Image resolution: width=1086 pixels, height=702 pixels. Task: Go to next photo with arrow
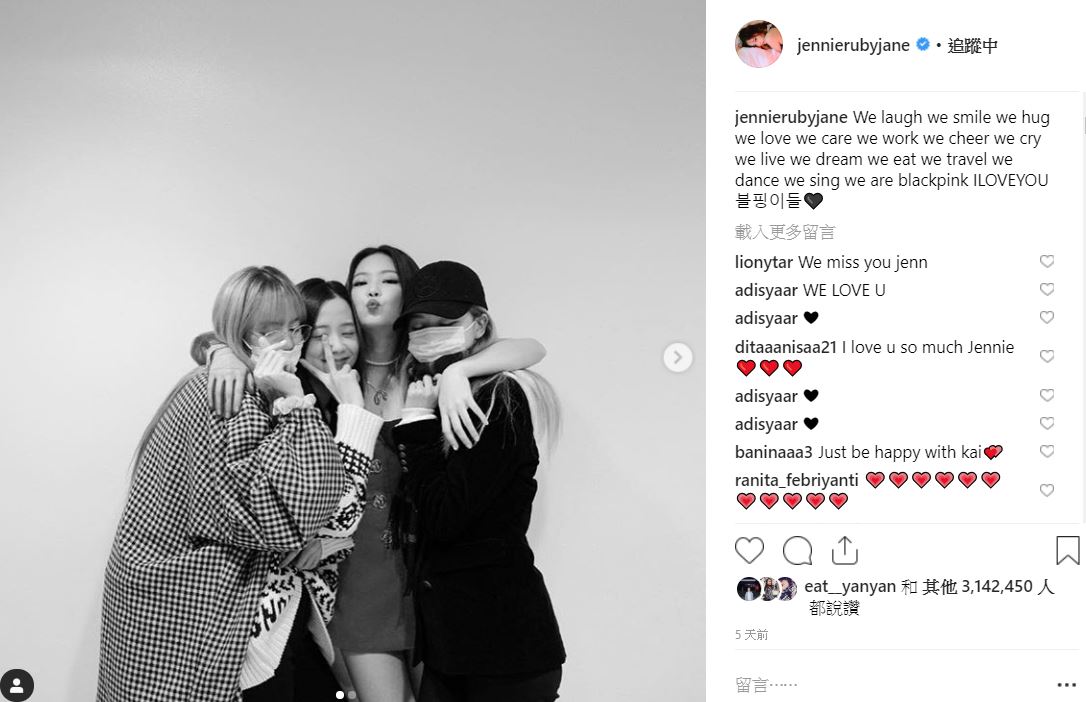(677, 357)
